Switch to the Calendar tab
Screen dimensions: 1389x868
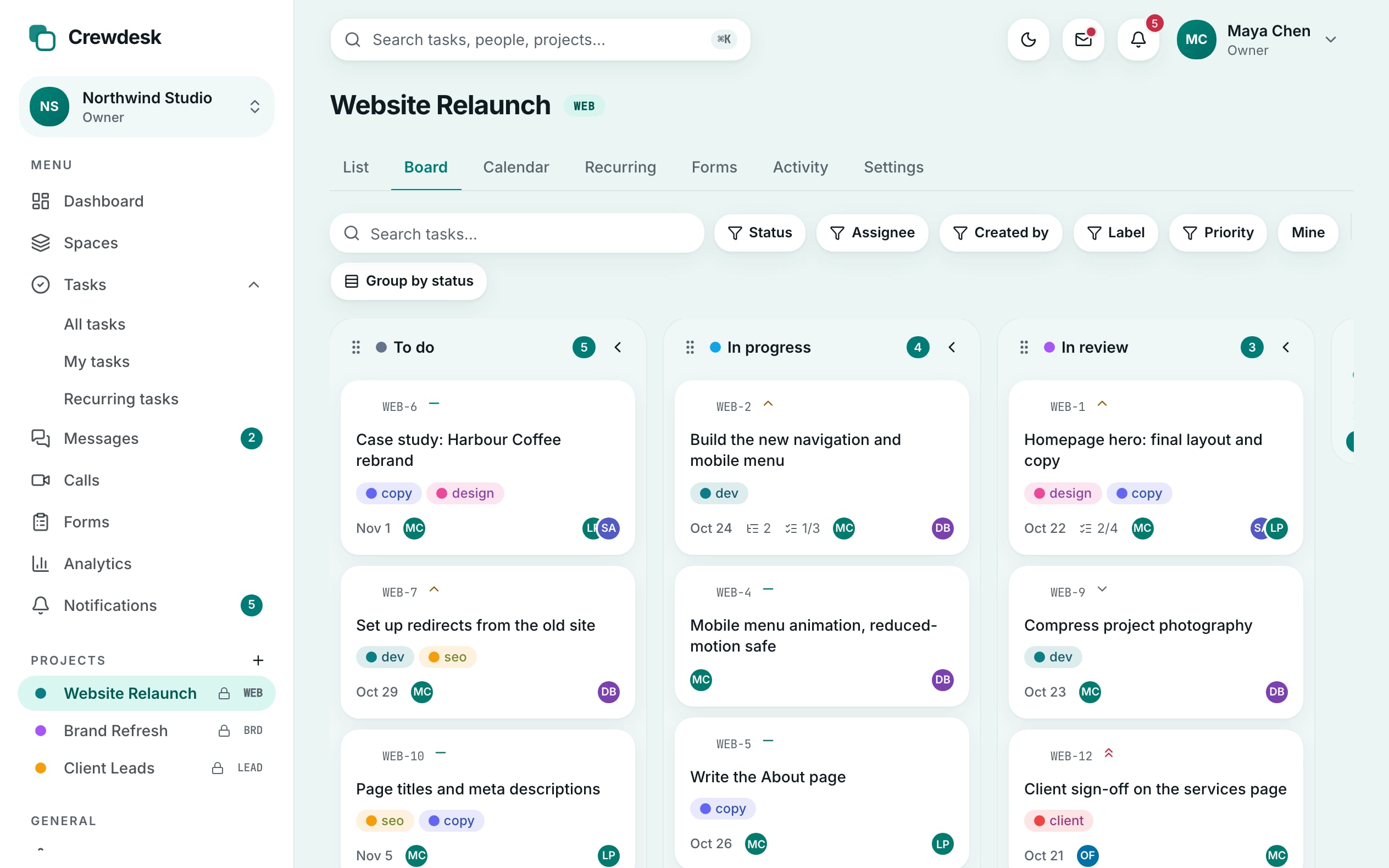[515, 167]
